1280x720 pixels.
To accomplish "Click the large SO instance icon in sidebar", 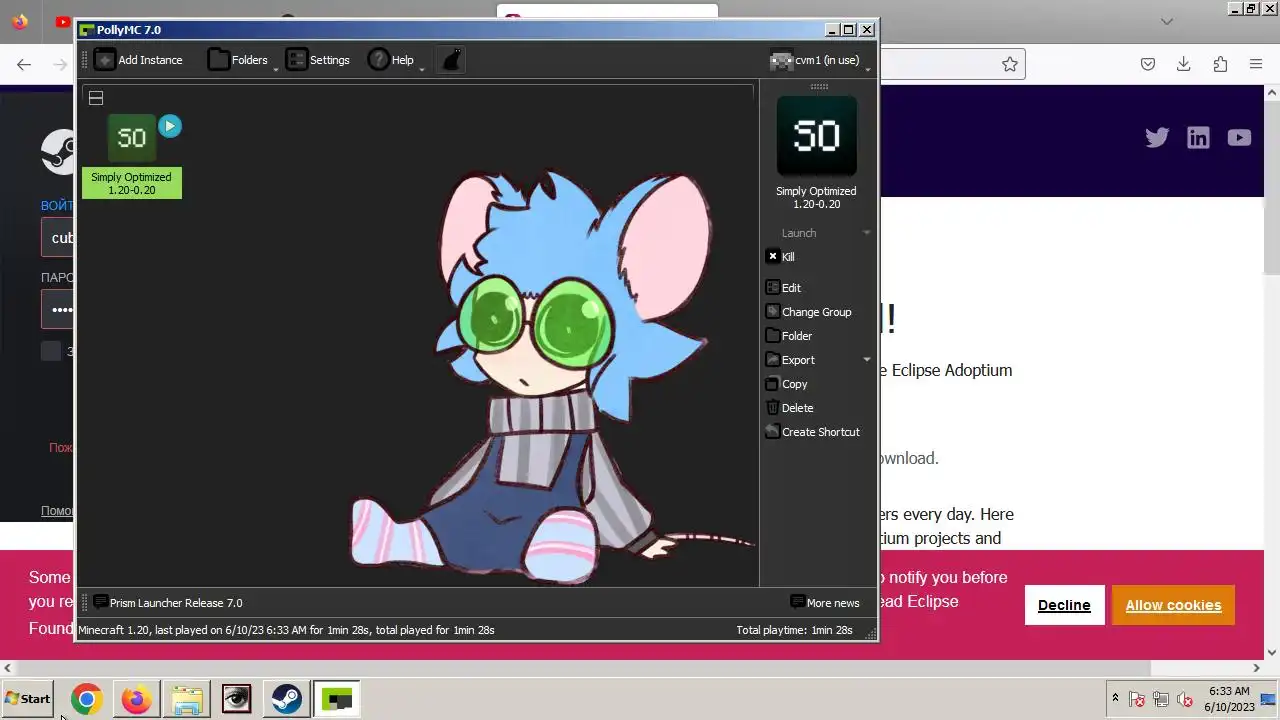I will [816, 137].
